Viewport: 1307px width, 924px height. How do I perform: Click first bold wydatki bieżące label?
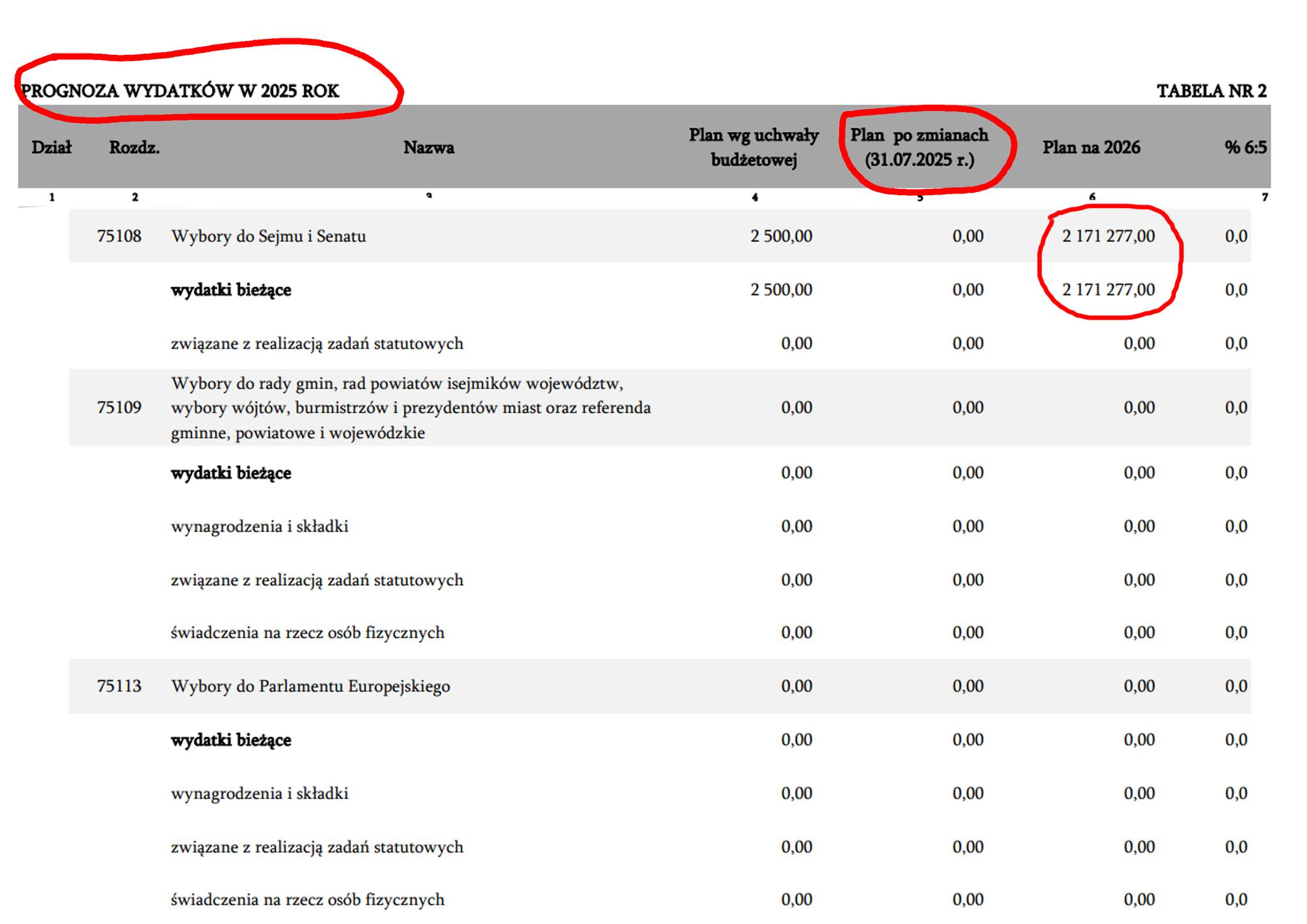(231, 290)
